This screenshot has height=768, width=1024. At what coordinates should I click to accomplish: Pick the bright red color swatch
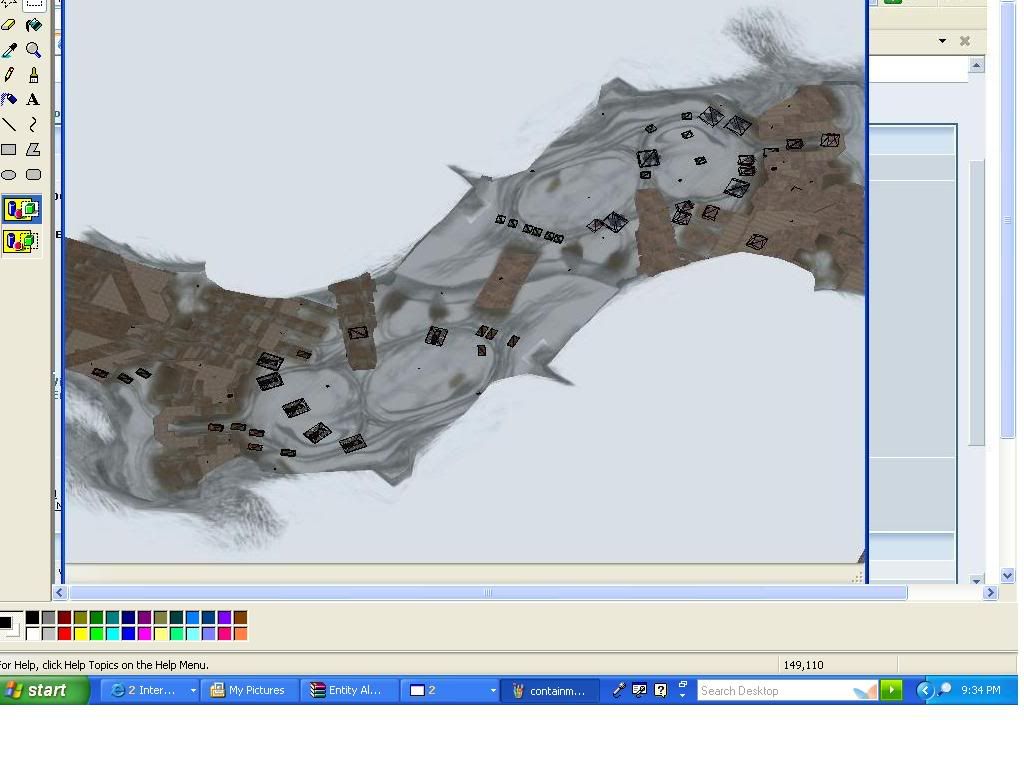pos(64,633)
